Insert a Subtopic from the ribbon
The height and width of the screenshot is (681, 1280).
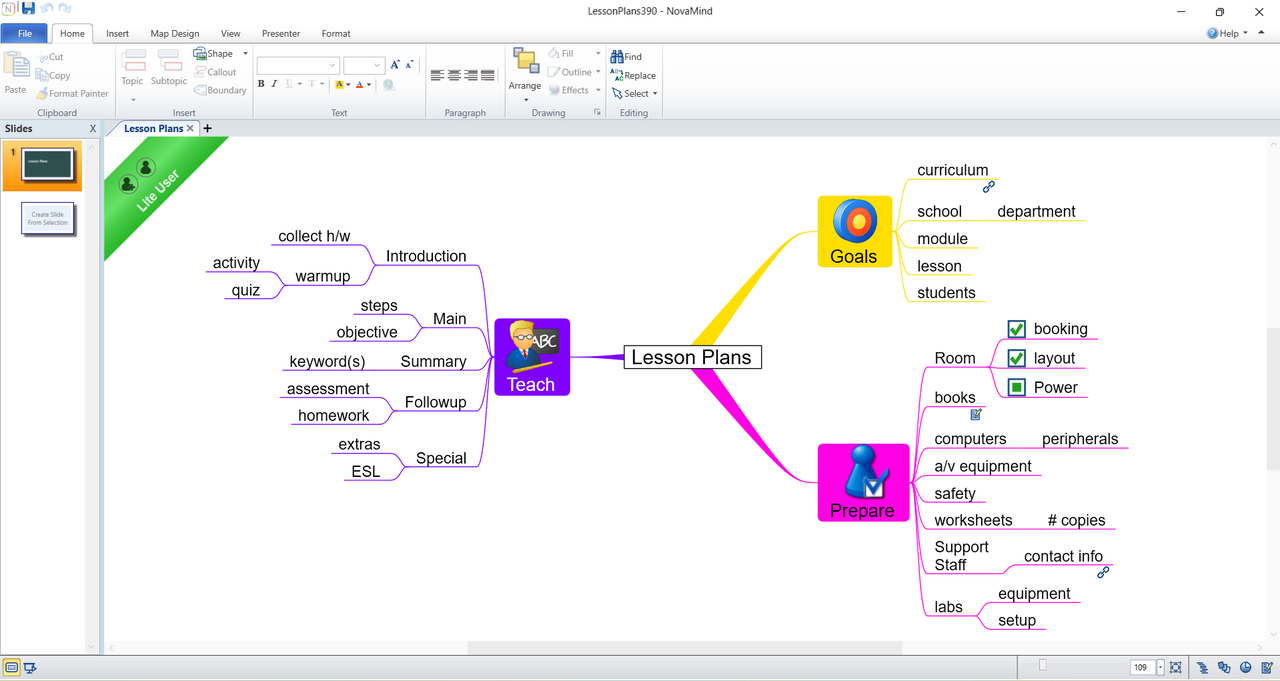tap(169, 68)
